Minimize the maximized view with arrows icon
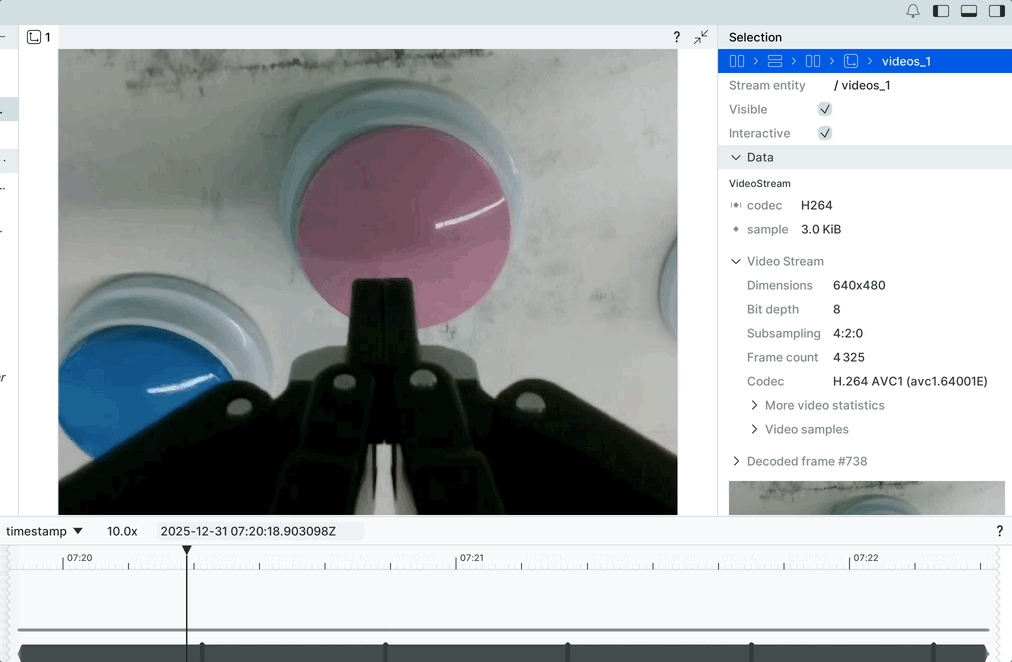Viewport: 1012px width, 662px height. tap(701, 37)
